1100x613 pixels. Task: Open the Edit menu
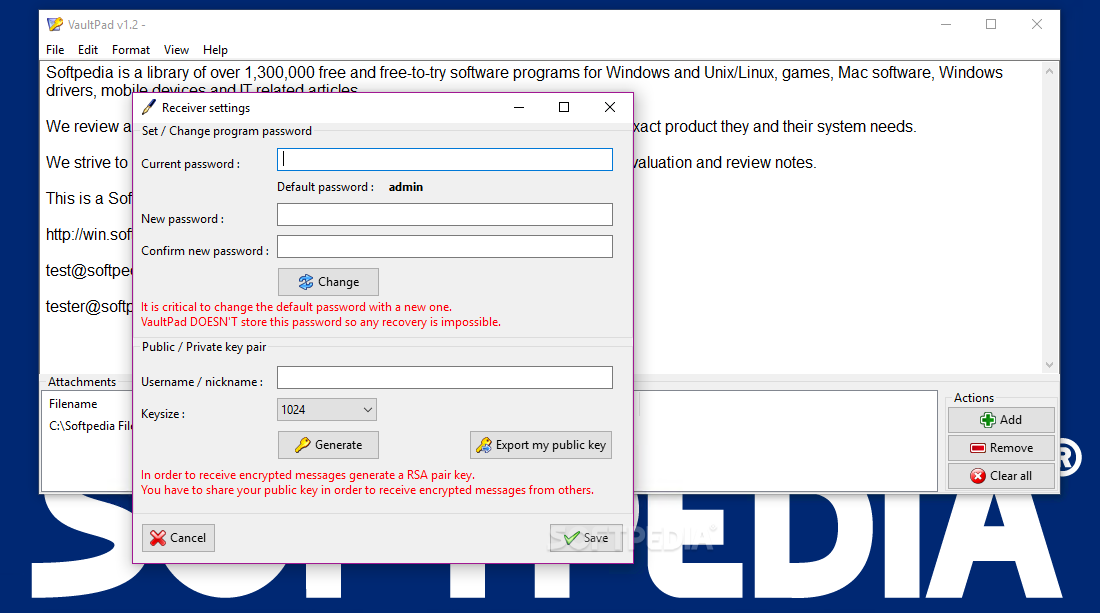(x=88, y=50)
